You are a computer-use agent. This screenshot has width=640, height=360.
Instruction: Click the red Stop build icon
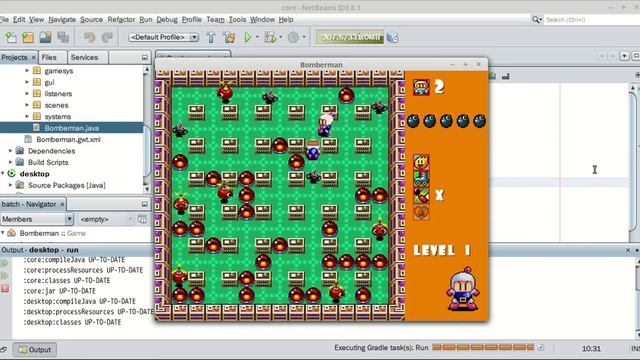tap(4, 289)
